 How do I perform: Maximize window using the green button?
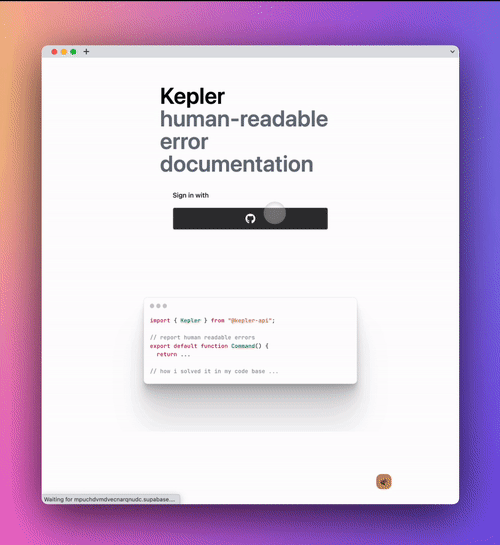[x=73, y=52]
